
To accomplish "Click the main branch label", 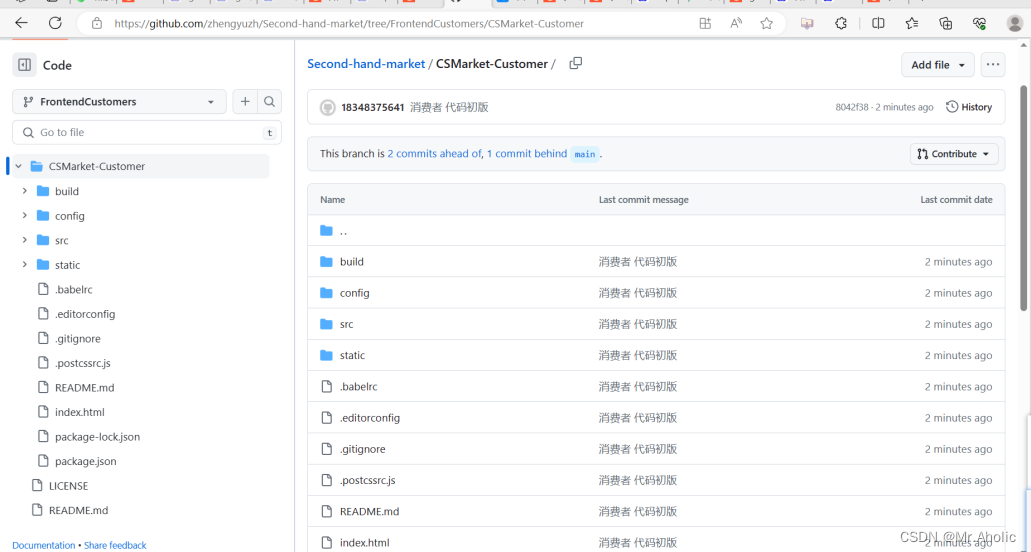I will pos(585,154).
